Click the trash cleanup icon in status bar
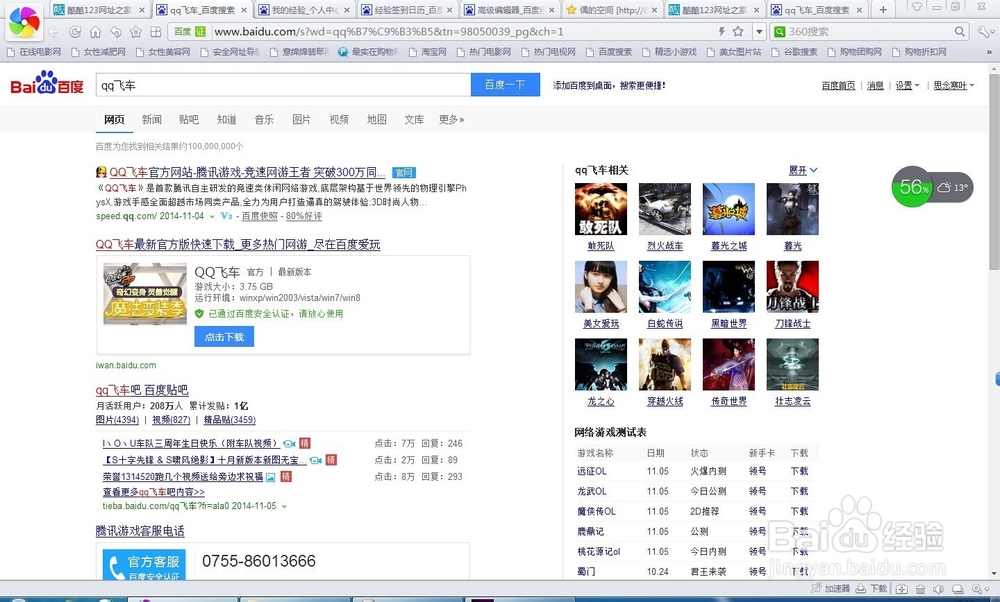 pos(920,589)
